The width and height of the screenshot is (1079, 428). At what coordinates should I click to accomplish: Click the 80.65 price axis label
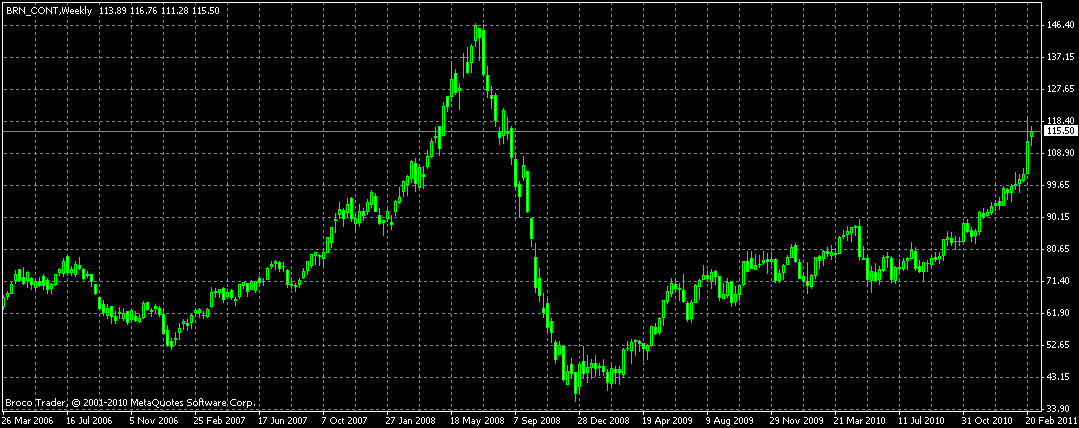(1058, 248)
